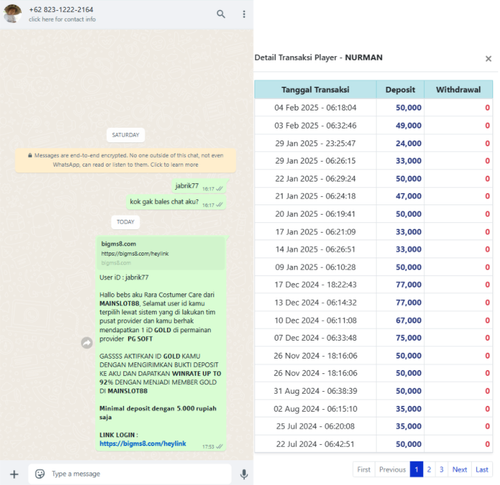Click the encryption notice banner
This screenshot has height=485, width=500.
pyautogui.click(x=126, y=160)
